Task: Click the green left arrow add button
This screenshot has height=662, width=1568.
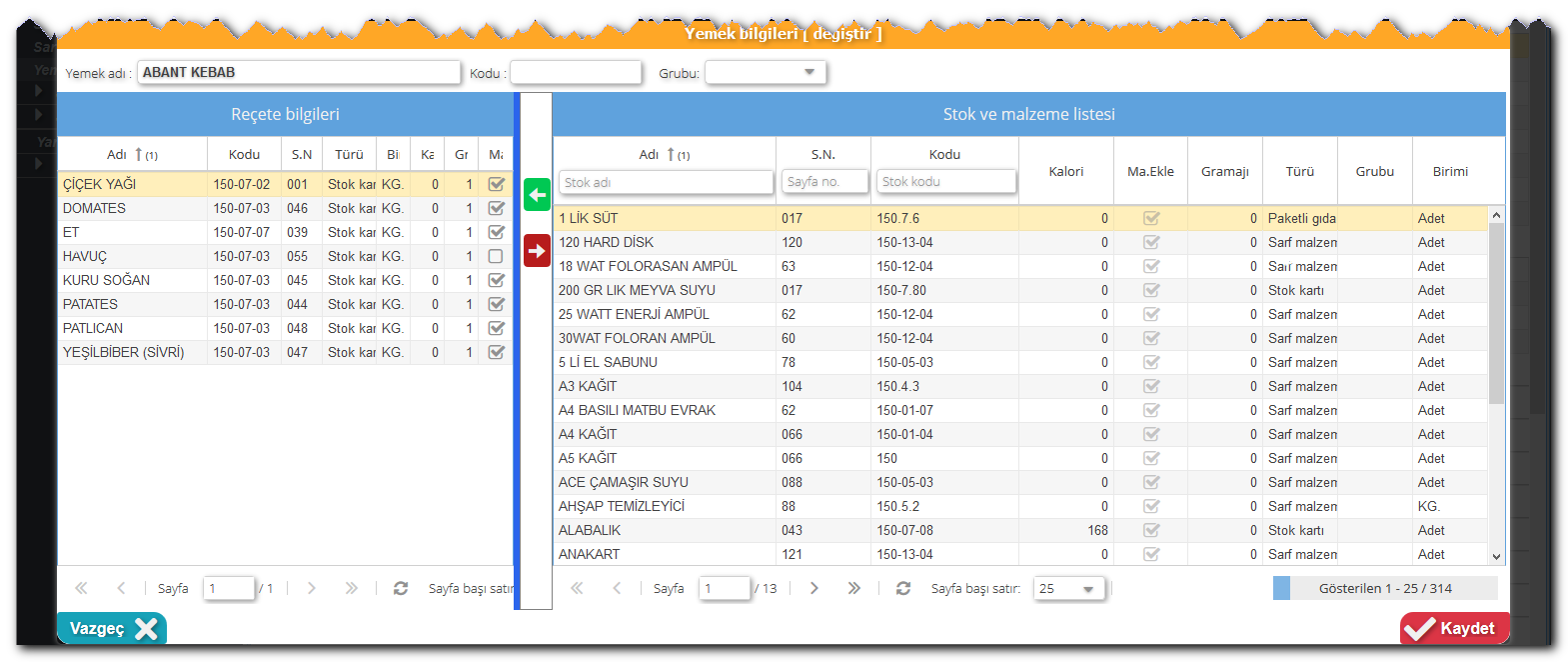Action: [537, 194]
